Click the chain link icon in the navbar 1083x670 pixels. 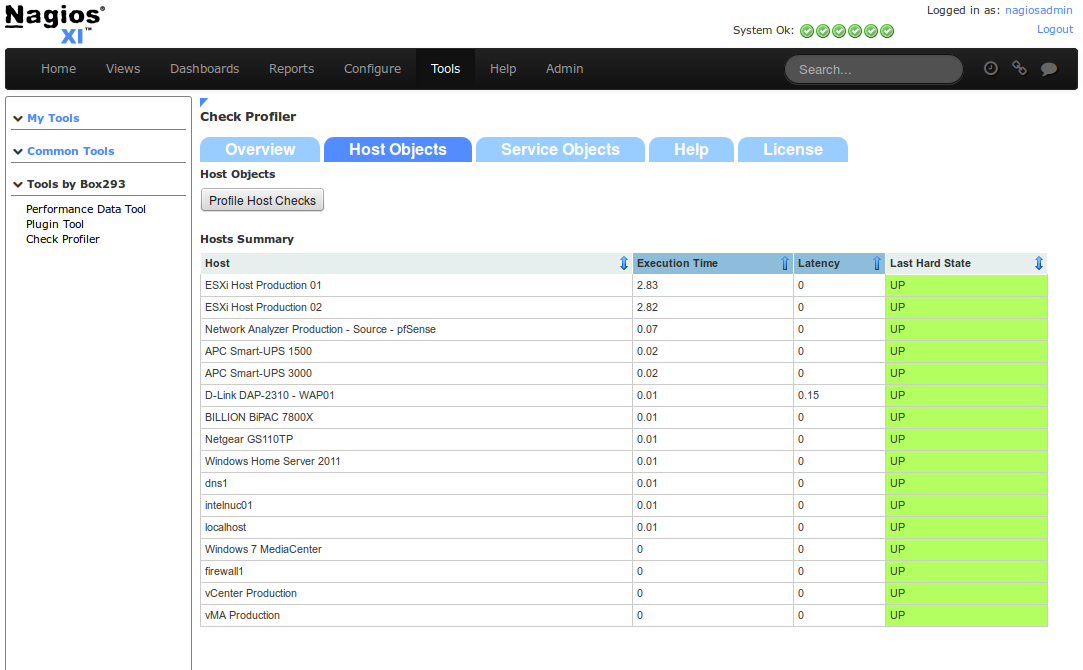tap(1019, 68)
